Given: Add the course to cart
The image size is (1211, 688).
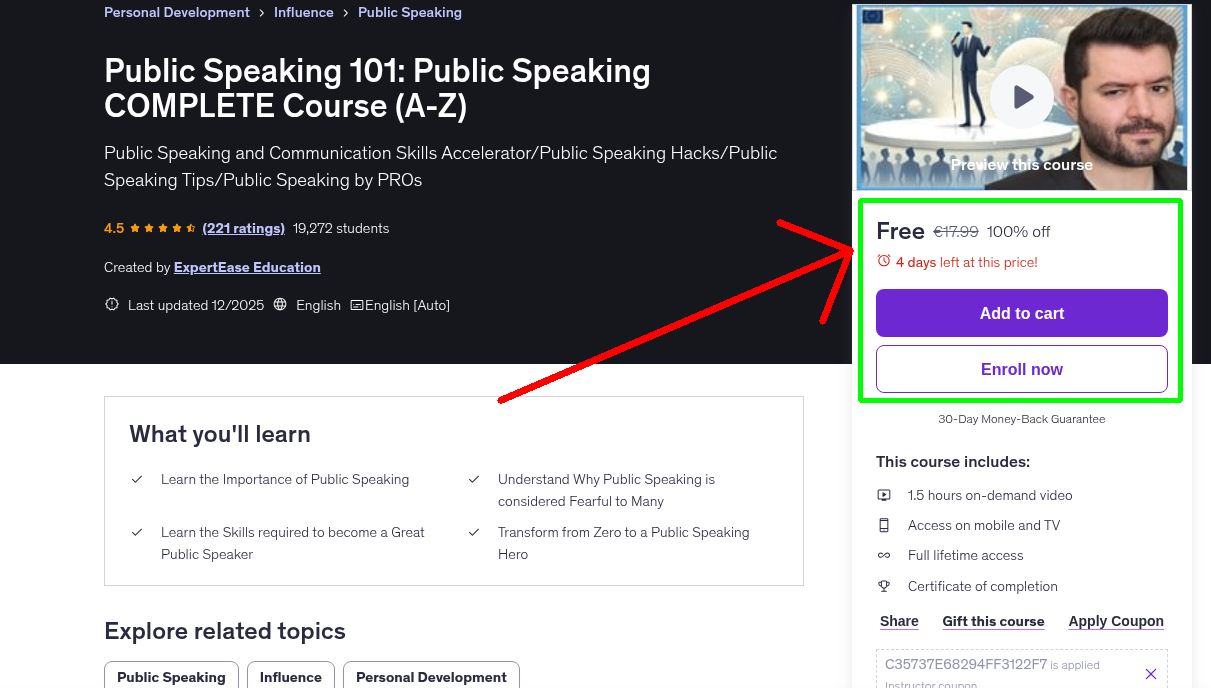Looking at the screenshot, I should (x=1021, y=313).
